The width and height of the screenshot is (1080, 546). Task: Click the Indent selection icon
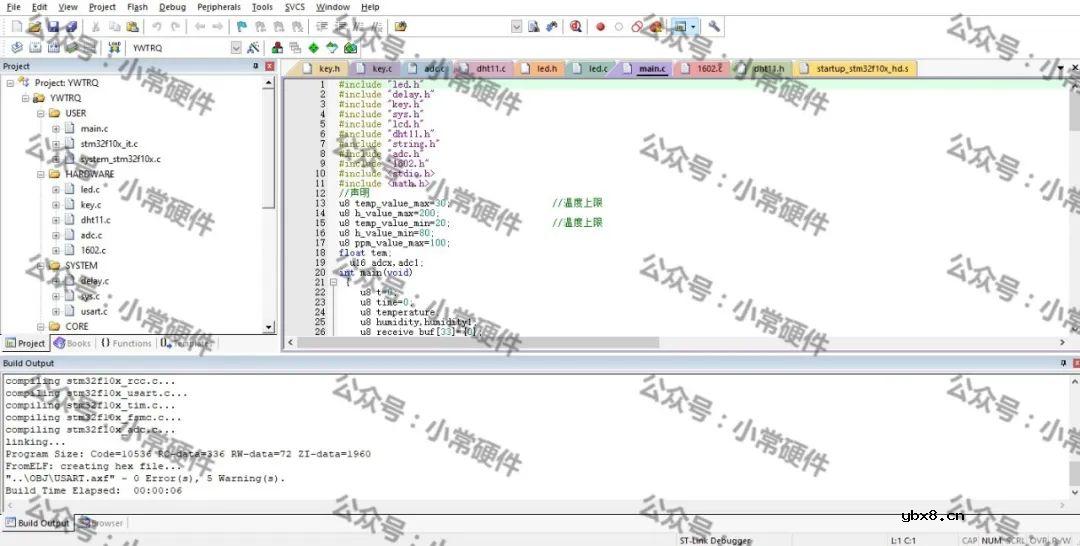point(322,27)
